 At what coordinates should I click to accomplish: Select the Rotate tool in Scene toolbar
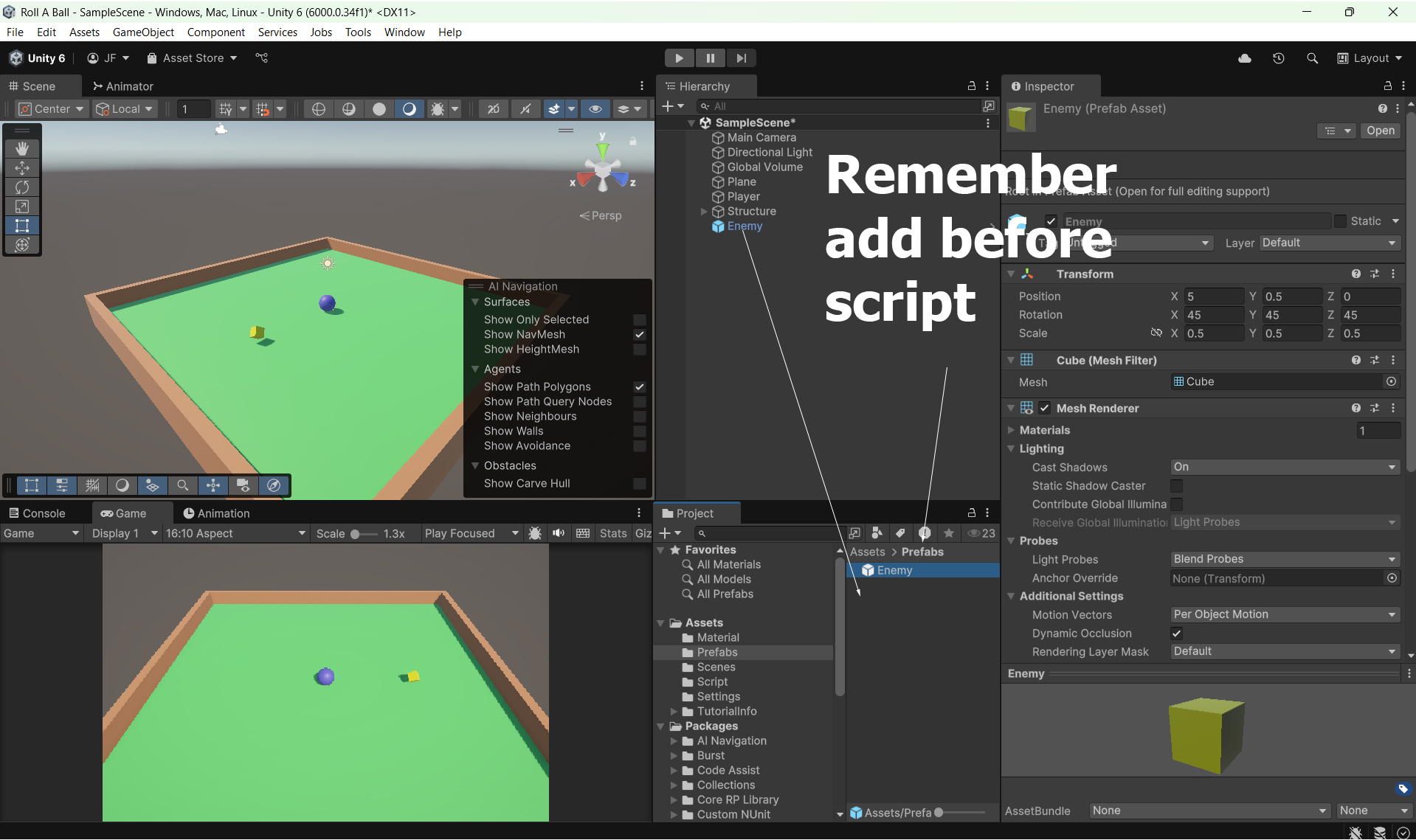(x=22, y=187)
